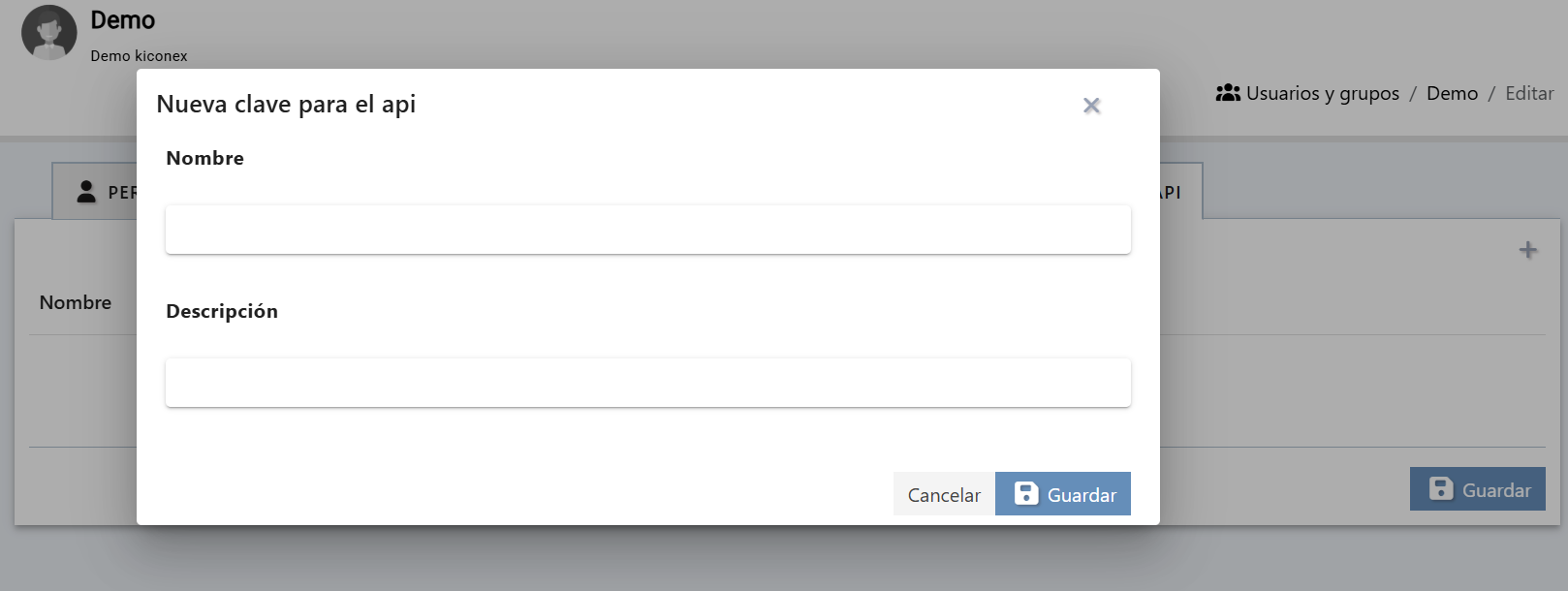This screenshot has height=591, width=1568.
Task: Click the Demo user name heading
Action: [x=122, y=20]
